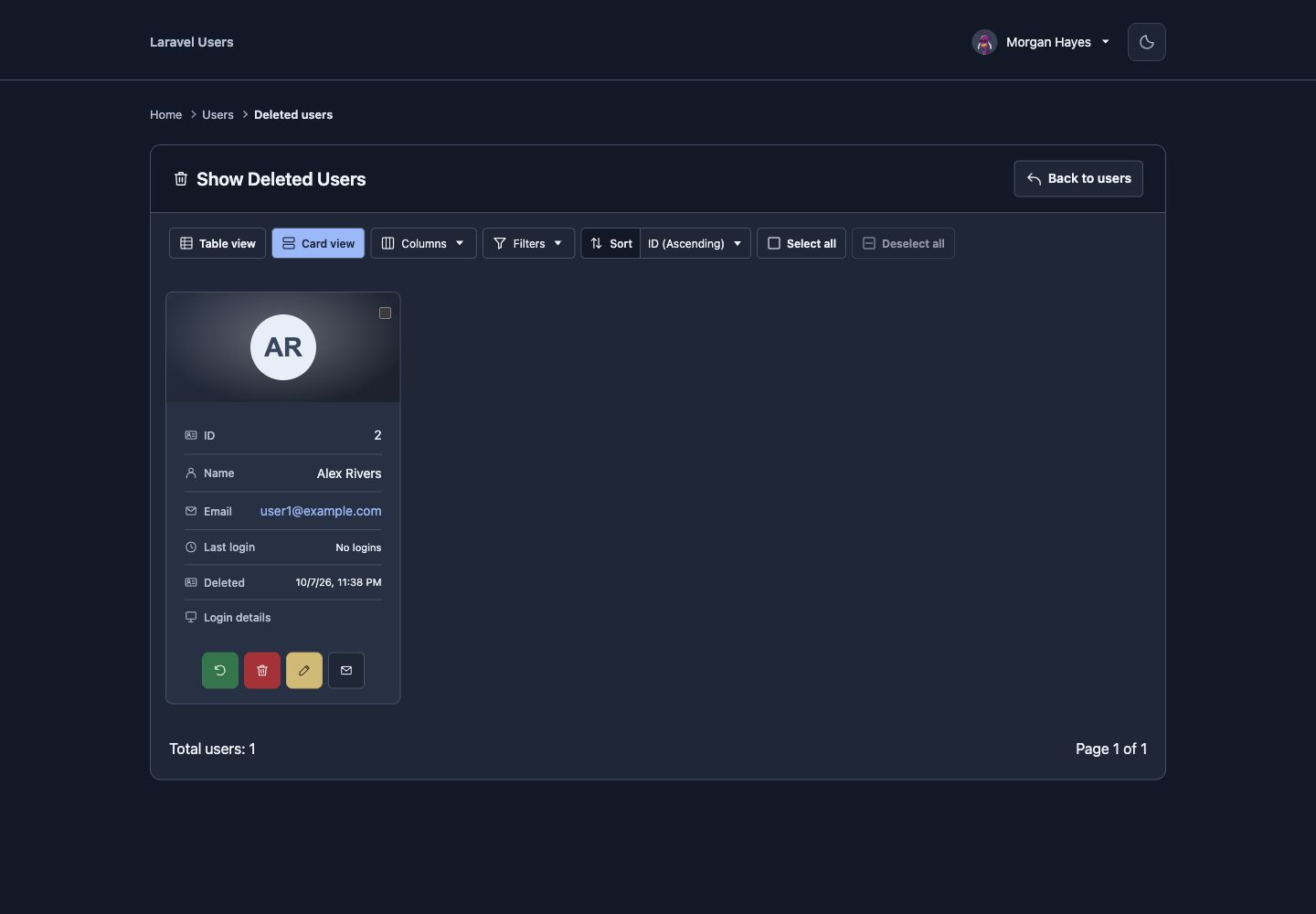Screen dimensions: 1316x914
Task: Open the Filters dropdown
Action: pos(528,243)
